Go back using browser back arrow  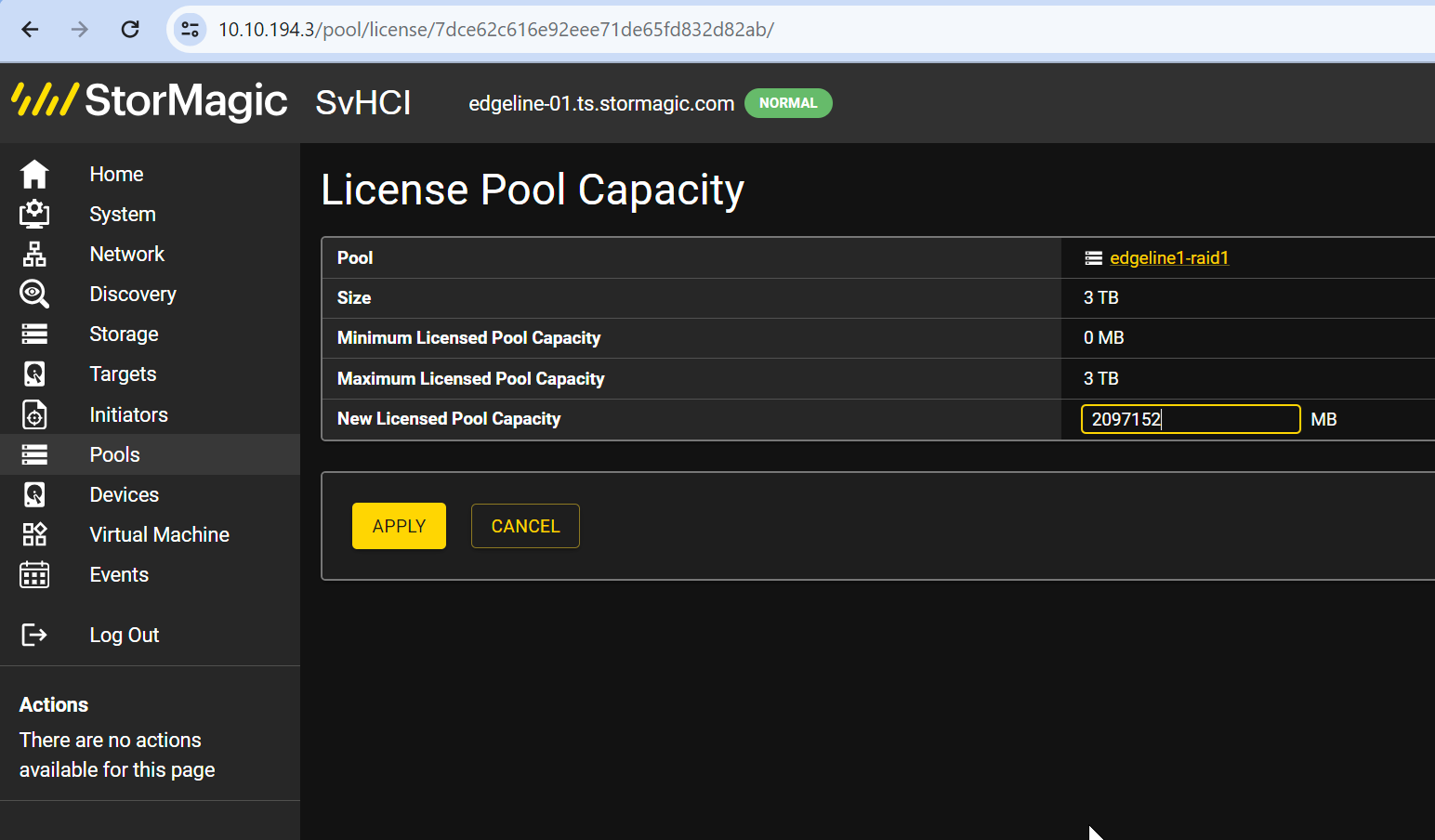[30, 30]
